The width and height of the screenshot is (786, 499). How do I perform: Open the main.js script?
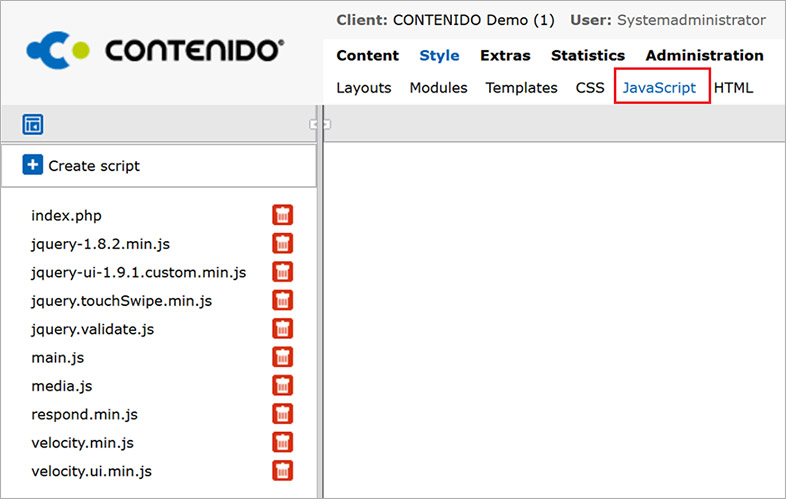click(x=58, y=358)
